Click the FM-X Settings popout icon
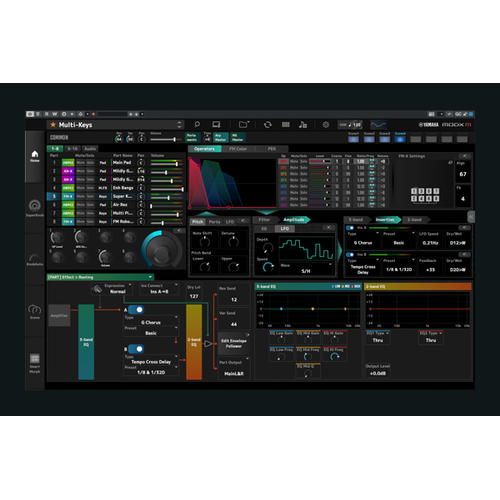Viewport: 500px width, 500px height. click(464, 156)
